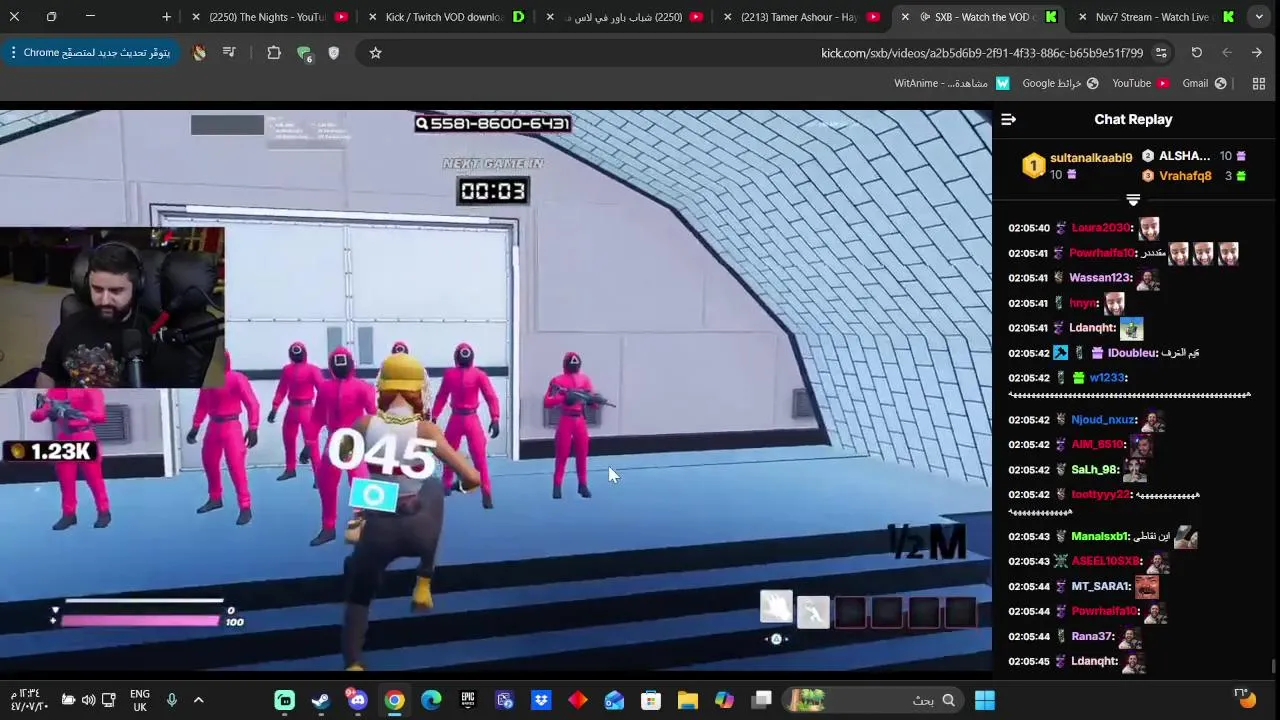Close The Nights YouTube tab
The image size is (1280, 720).
tap(196, 17)
